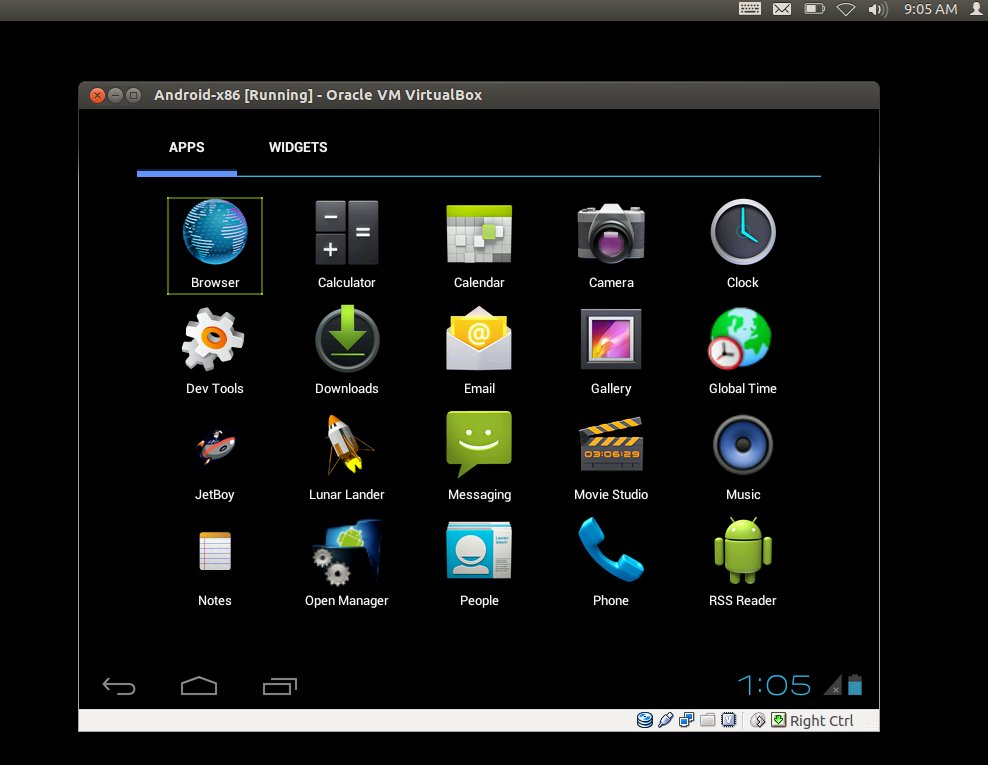This screenshot has height=765, width=988.
Task: Select the APPS tab
Action: (187, 147)
